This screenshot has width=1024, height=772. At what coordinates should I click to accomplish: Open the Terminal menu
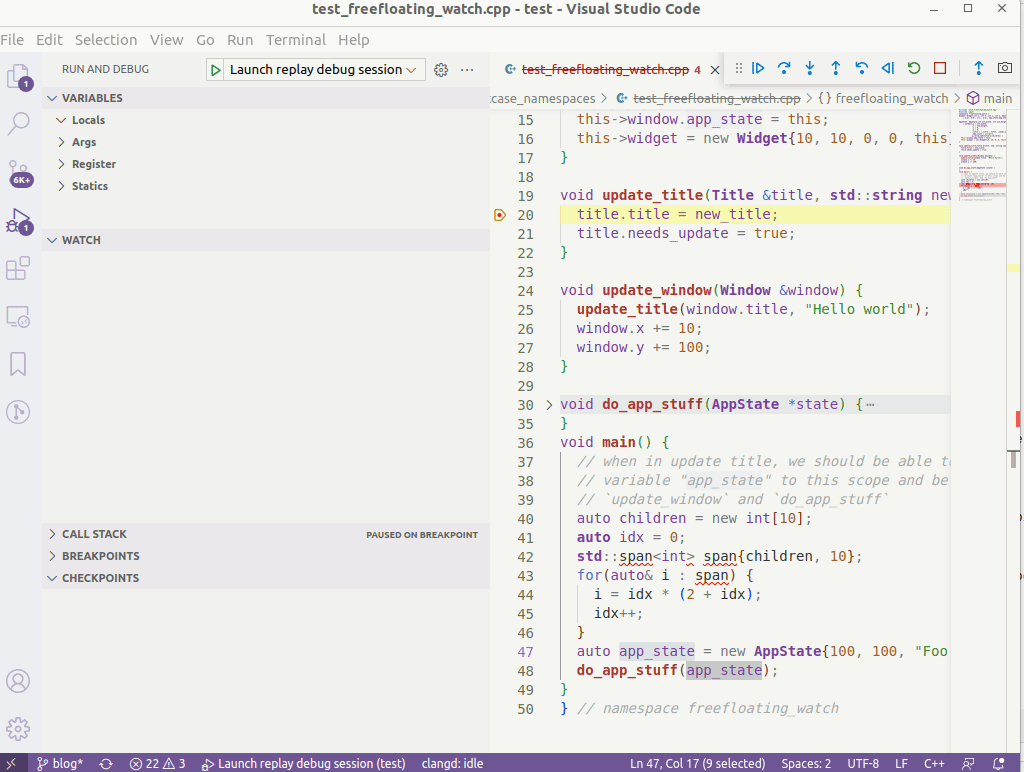(x=295, y=40)
